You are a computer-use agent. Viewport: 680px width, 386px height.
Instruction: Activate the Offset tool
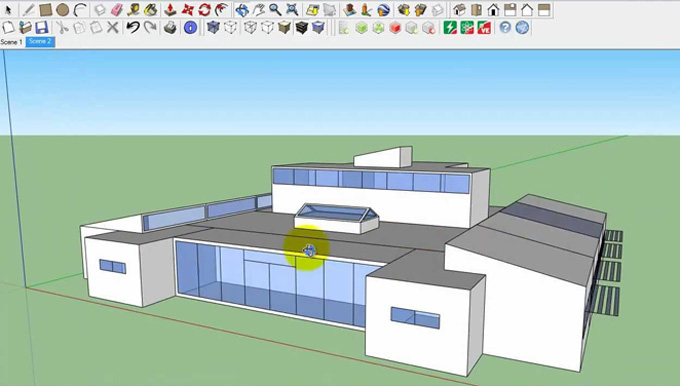(x=222, y=10)
